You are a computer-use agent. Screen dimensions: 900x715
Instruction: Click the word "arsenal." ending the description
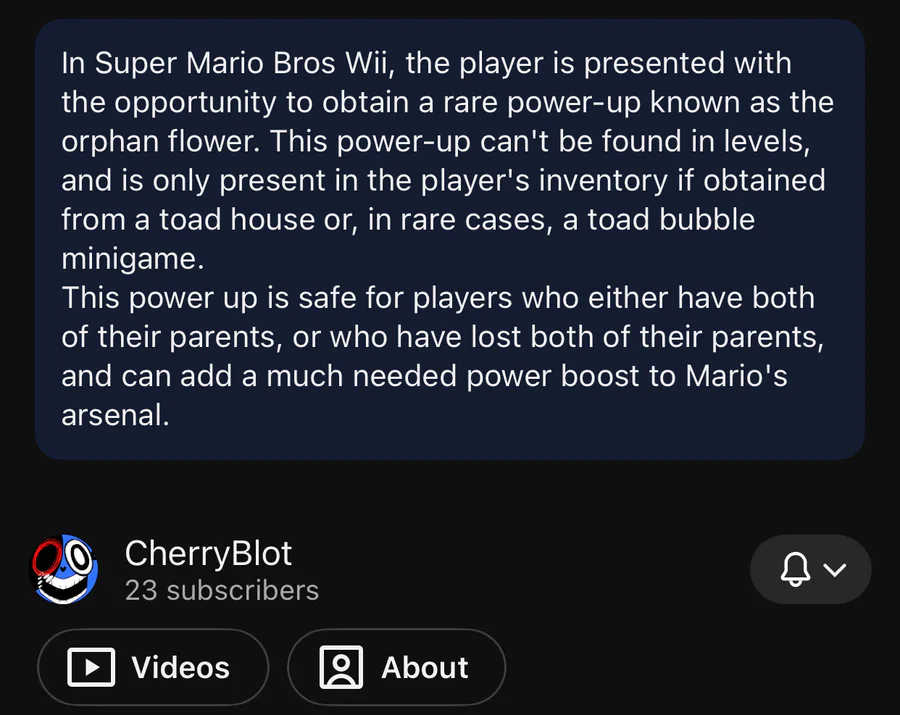pos(115,415)
